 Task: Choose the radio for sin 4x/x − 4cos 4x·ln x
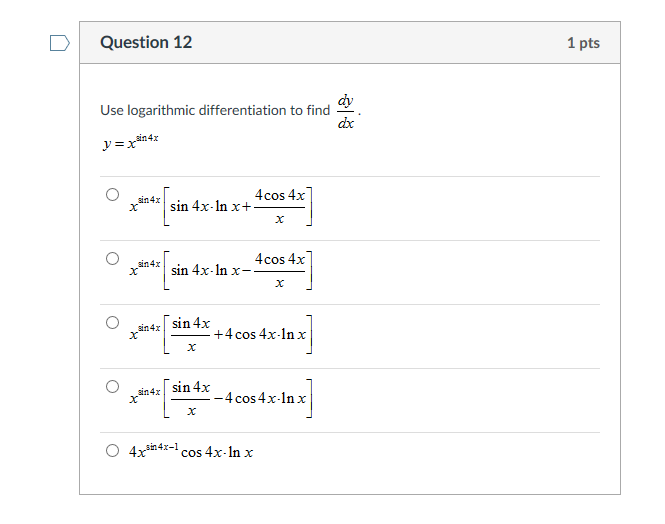114,386
